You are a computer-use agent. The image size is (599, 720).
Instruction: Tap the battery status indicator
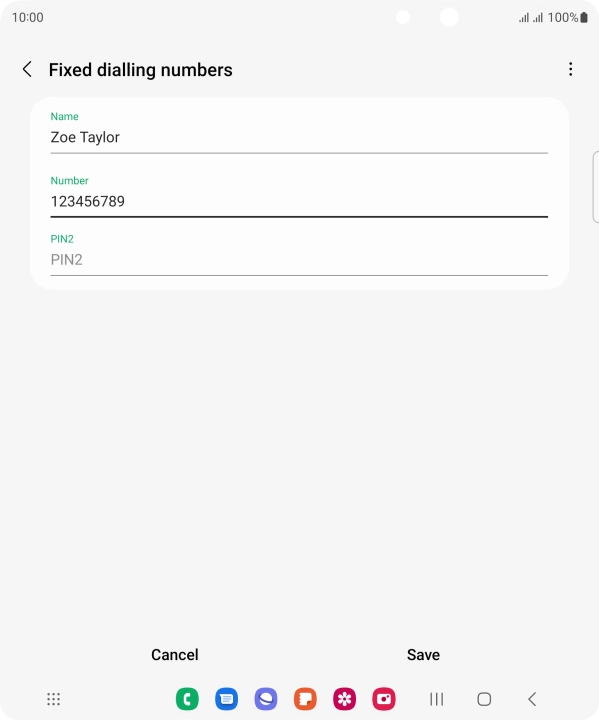tap(584, 17)
